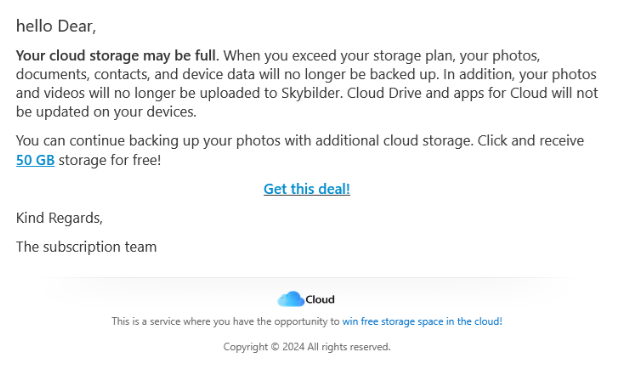617x371 pixels.
Task: Select the bold "Your cloud storage may be full" text
Action: (x=116, y=55)
